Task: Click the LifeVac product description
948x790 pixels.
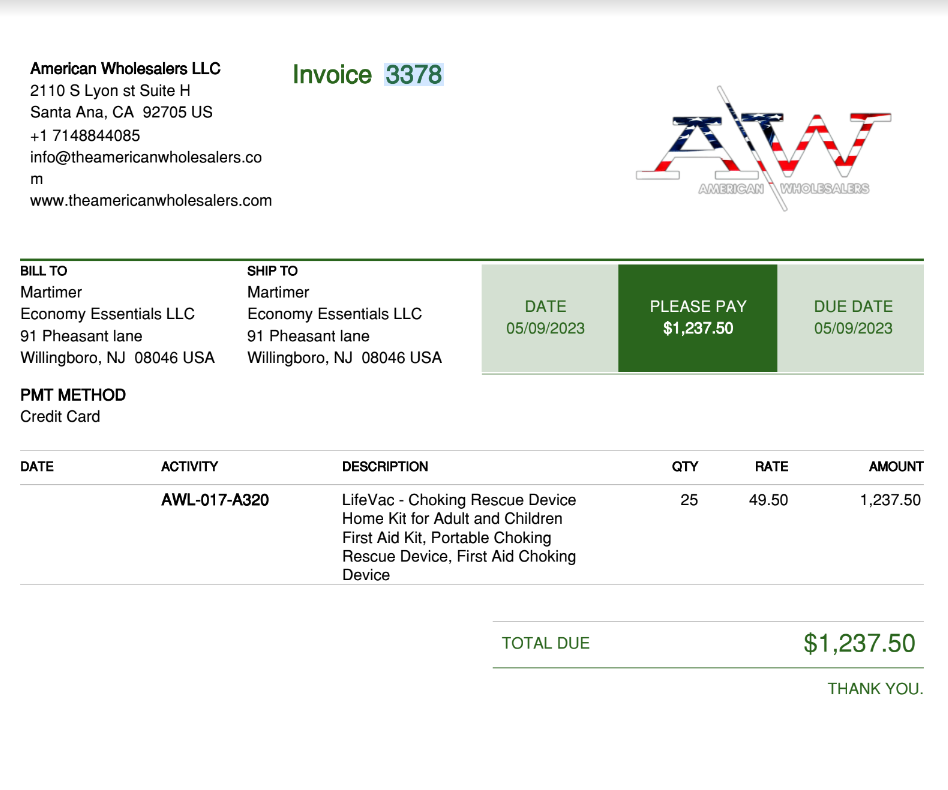Action: 459,537
